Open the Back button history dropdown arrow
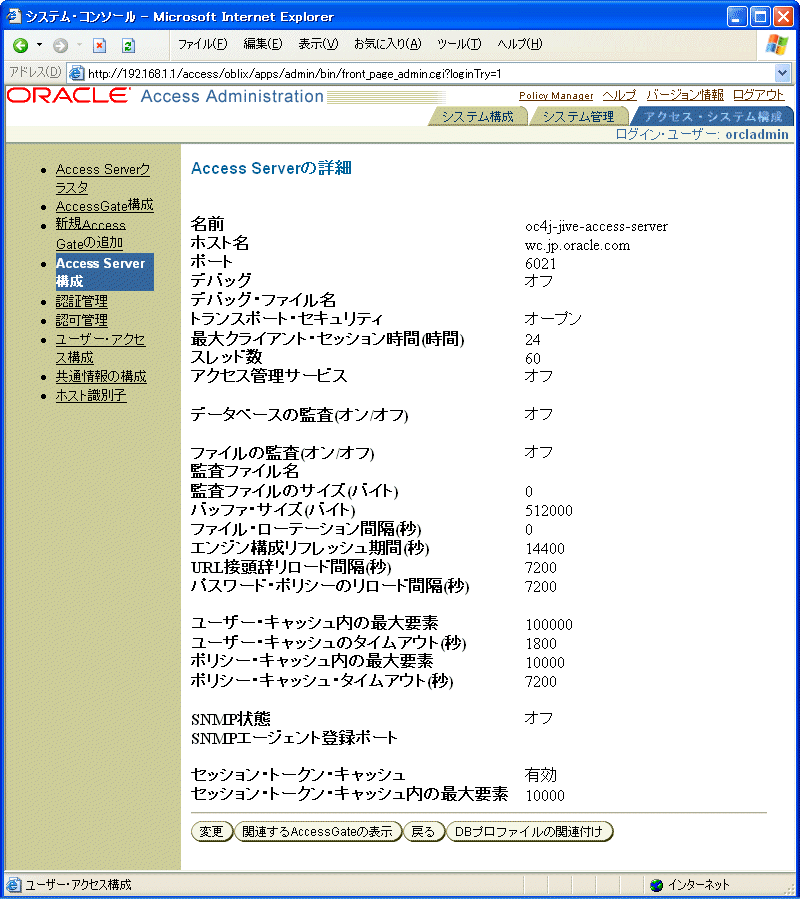800x900 pixels. tap(39, 44)
